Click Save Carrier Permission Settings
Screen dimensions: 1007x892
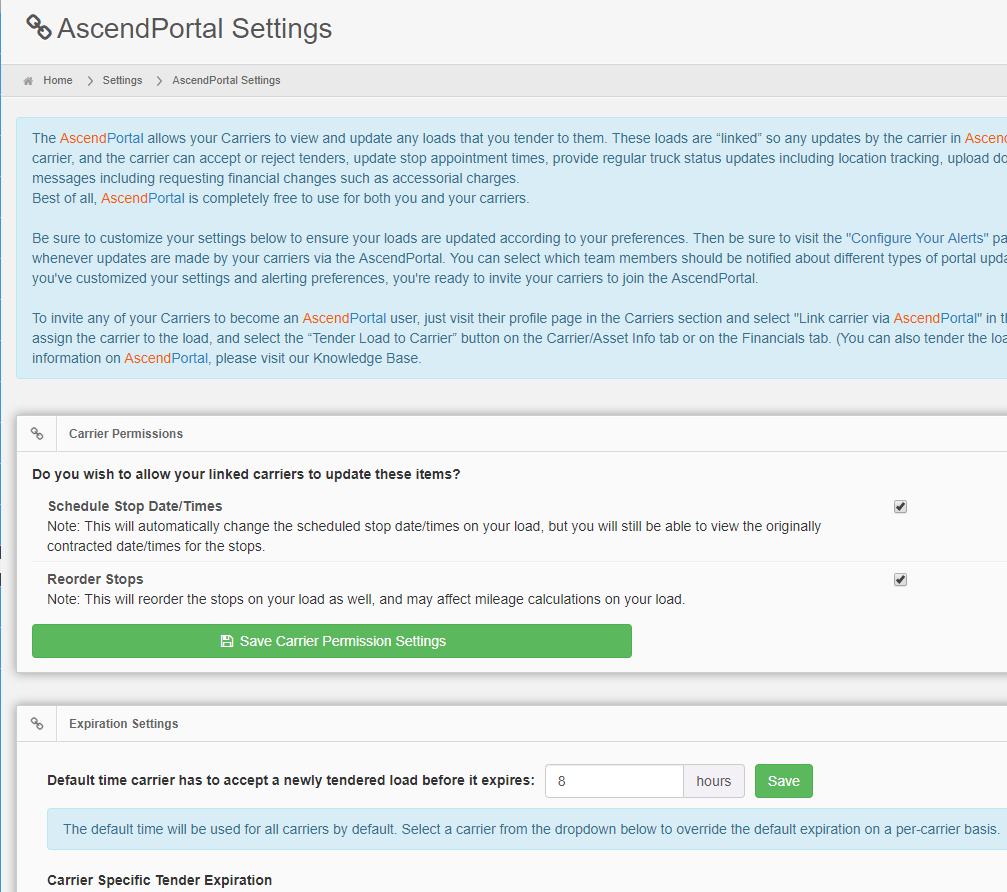pos(331,641)
